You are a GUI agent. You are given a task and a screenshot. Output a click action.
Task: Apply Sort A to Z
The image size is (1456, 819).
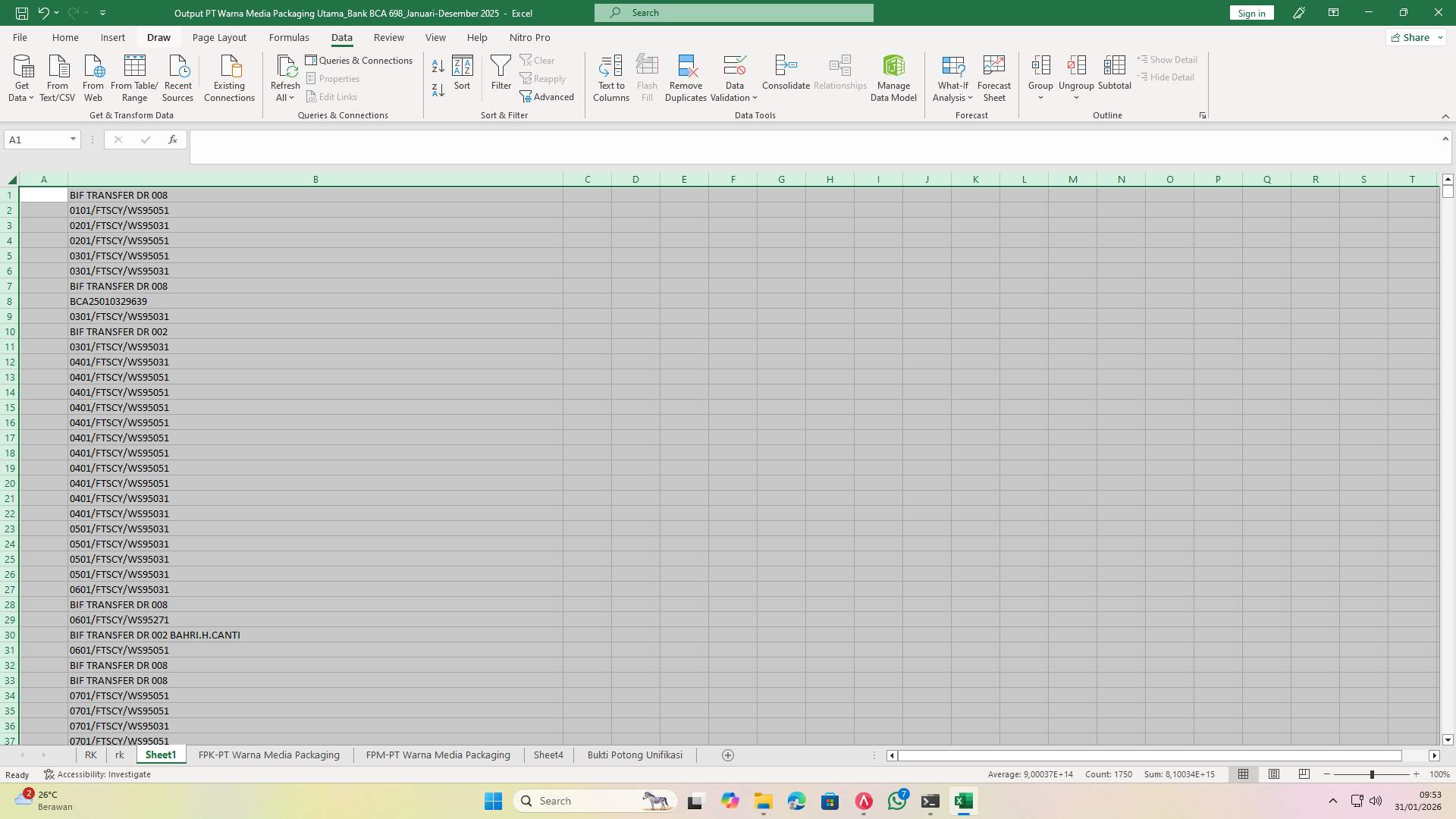[438, 66]
